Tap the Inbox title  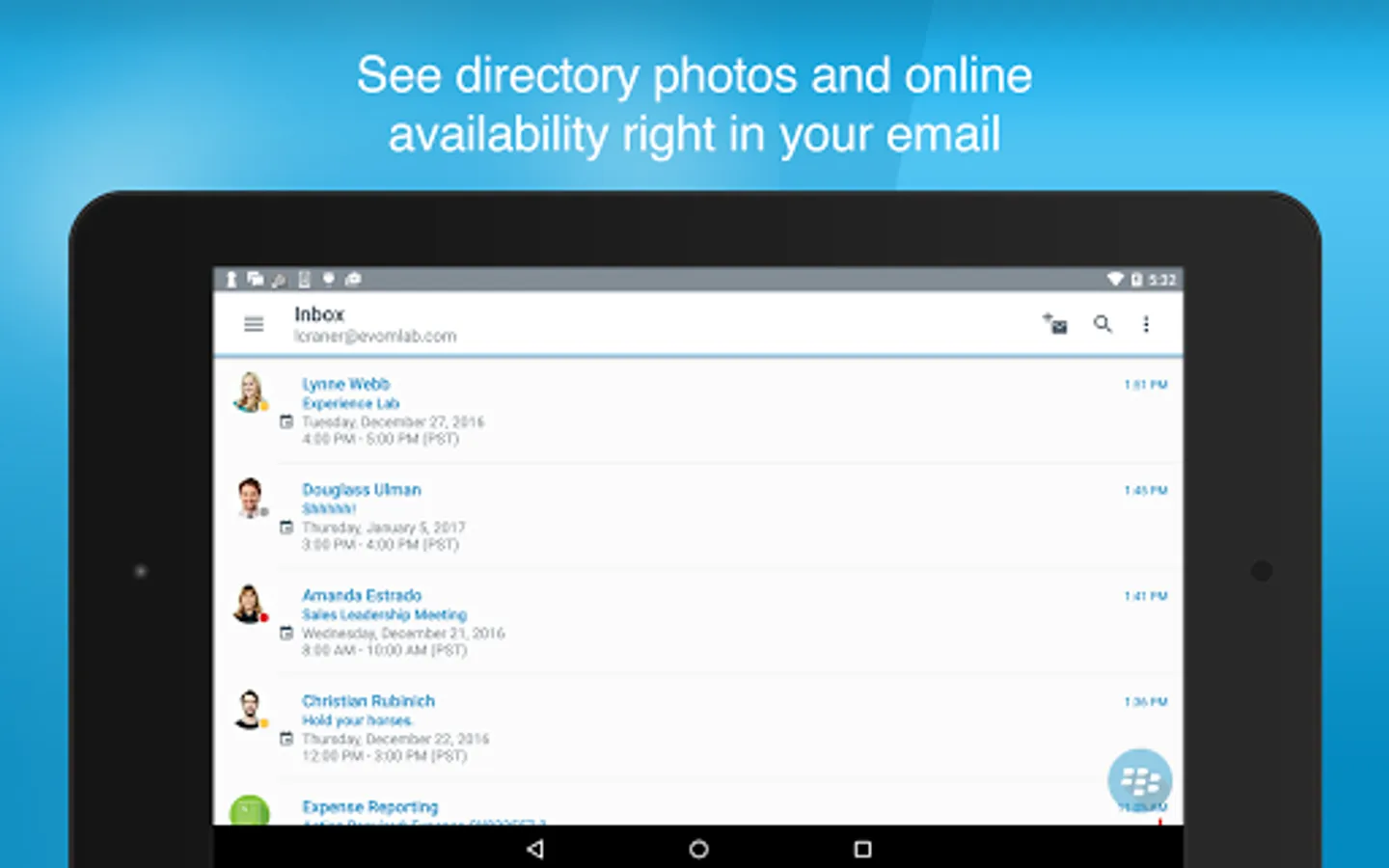[x=319, y=314]
